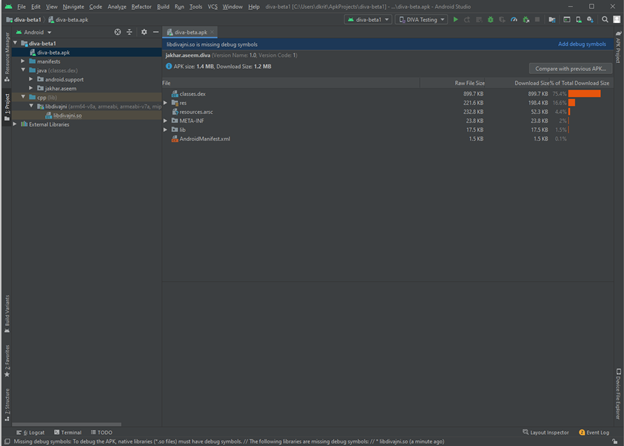The height and width of the screenshot is (446, 624).
Task: Toggle the Device File Explorer side panel
Action: pyautogui.click(x=618, y=394)
